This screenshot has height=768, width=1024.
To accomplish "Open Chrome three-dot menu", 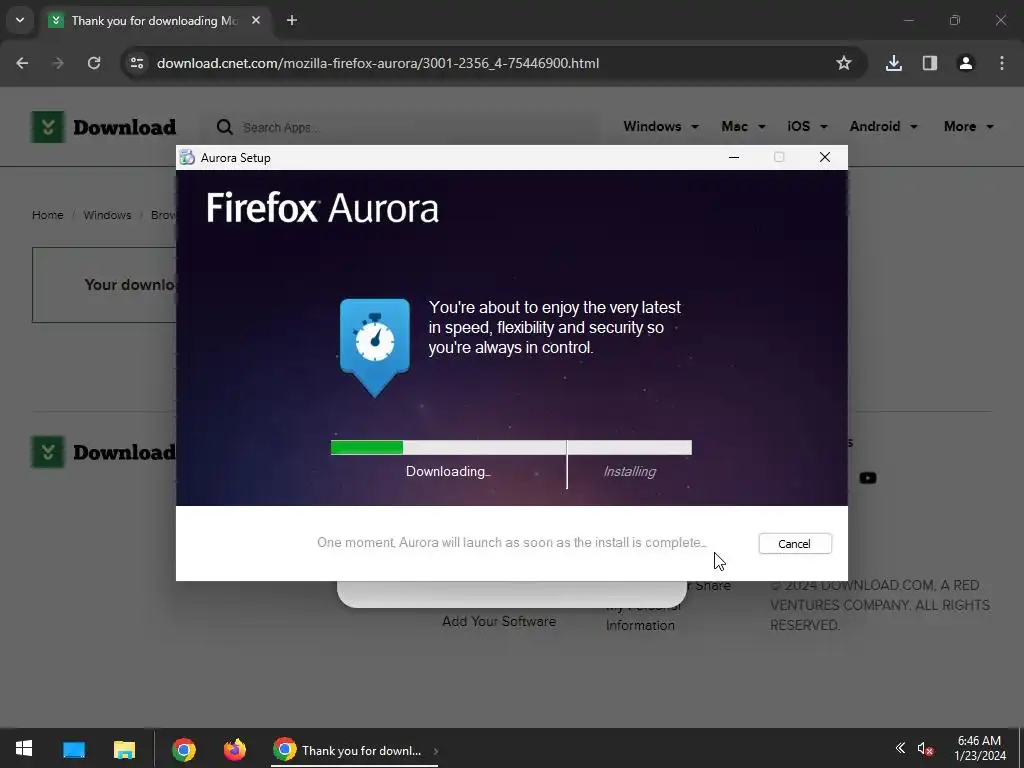I will point(1002,63).
